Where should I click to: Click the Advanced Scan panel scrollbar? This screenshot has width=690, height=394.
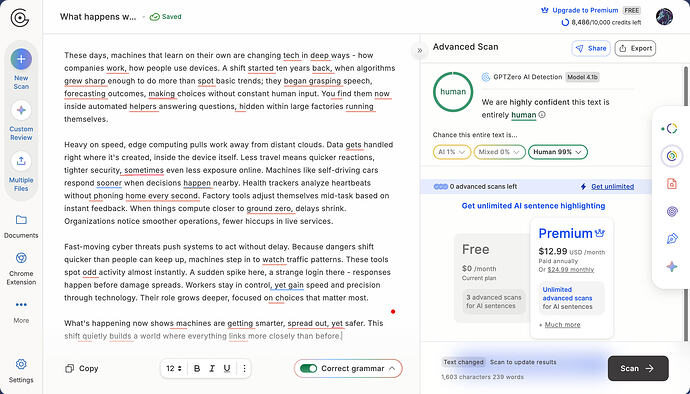(x=686, y=203)
